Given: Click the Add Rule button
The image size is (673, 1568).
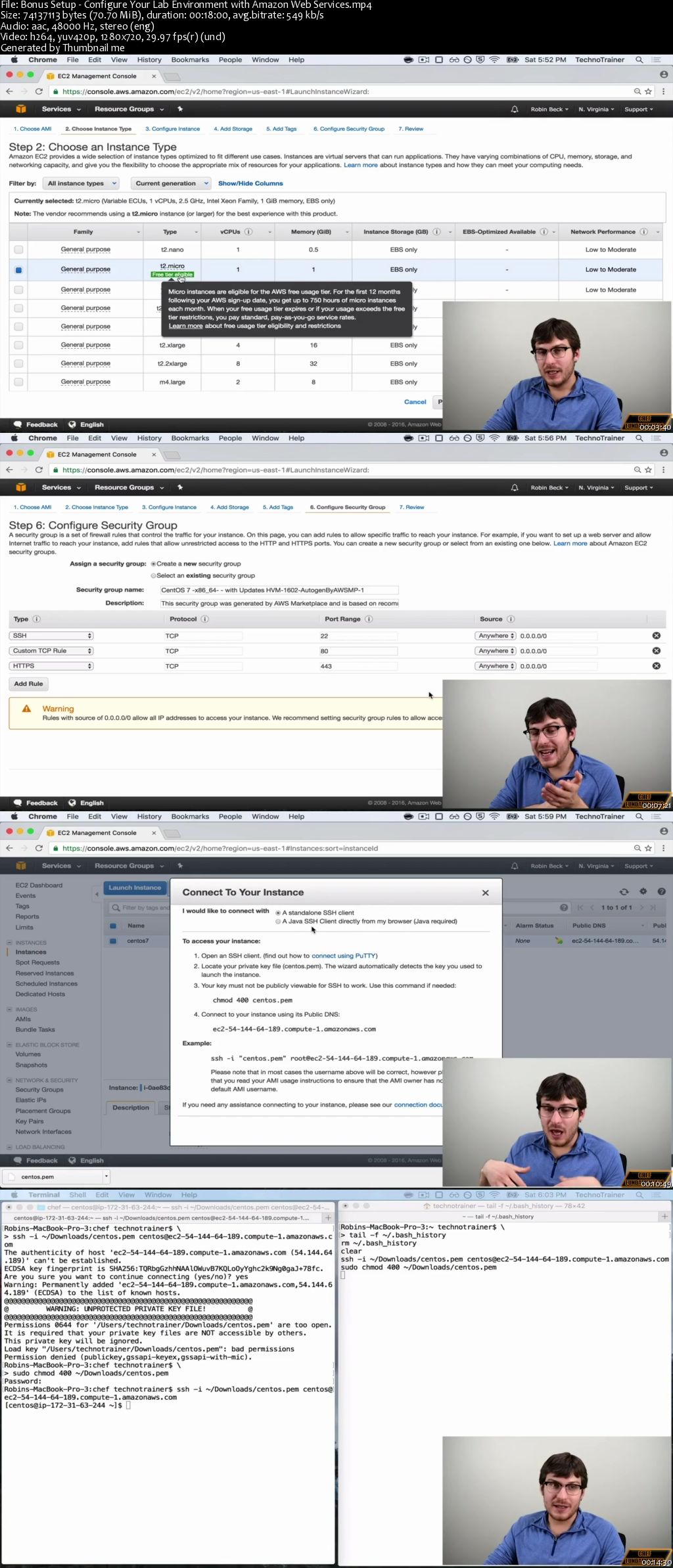Looking at the screenshot, I should pos(28,684).
